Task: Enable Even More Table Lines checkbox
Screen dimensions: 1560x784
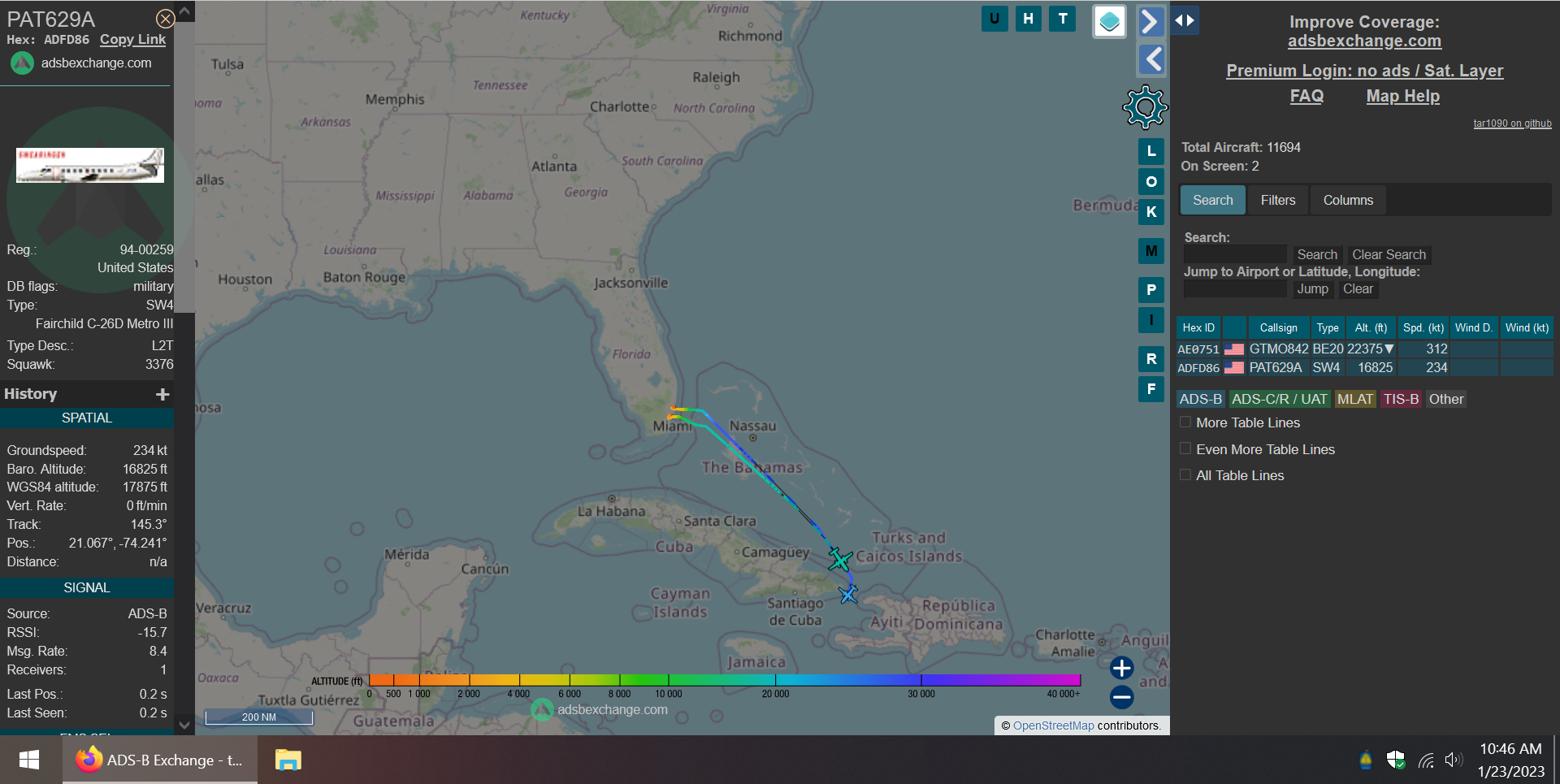Action: (1185, 448)
